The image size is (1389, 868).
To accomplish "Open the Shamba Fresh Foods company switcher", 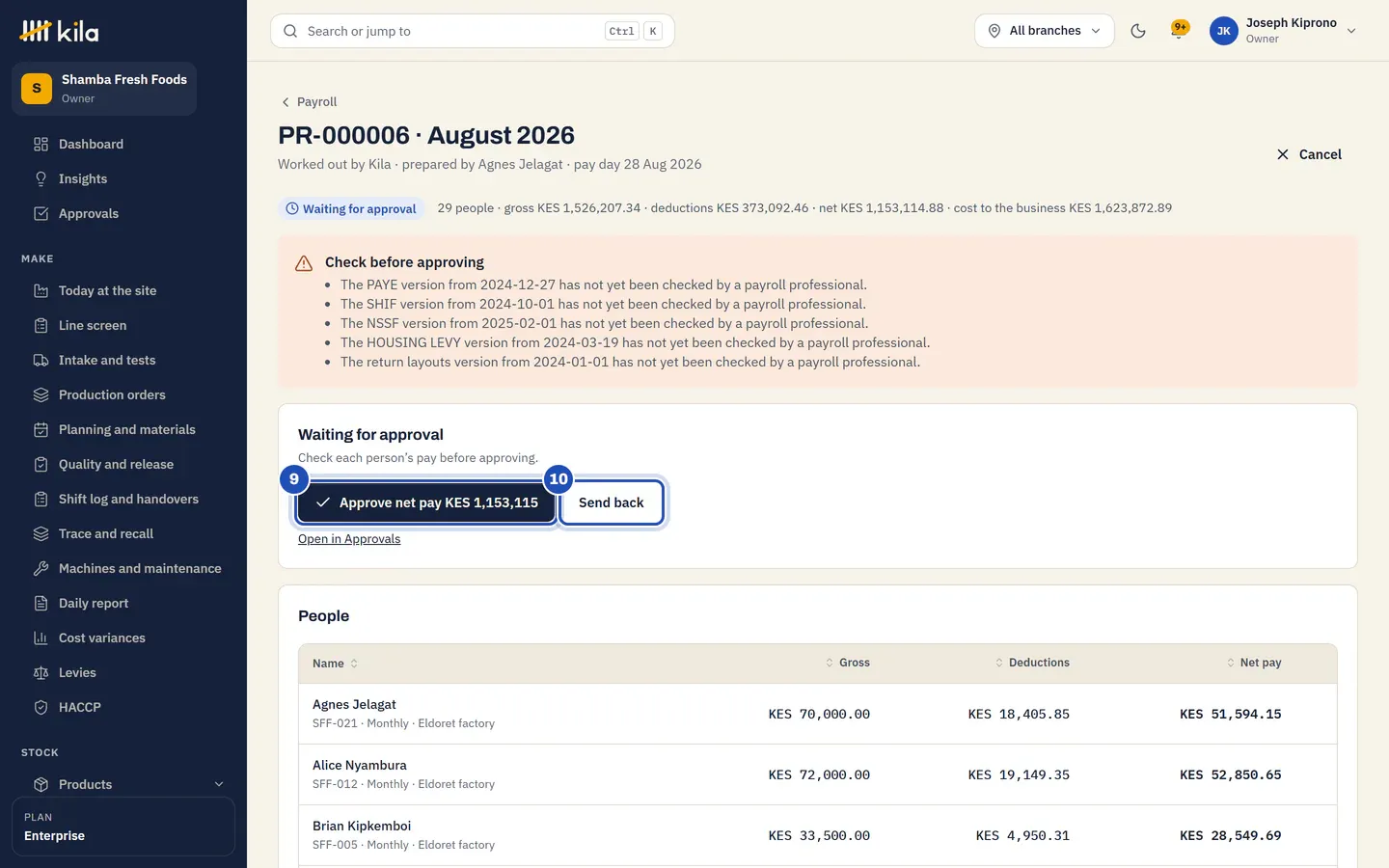I will [104, 89].
